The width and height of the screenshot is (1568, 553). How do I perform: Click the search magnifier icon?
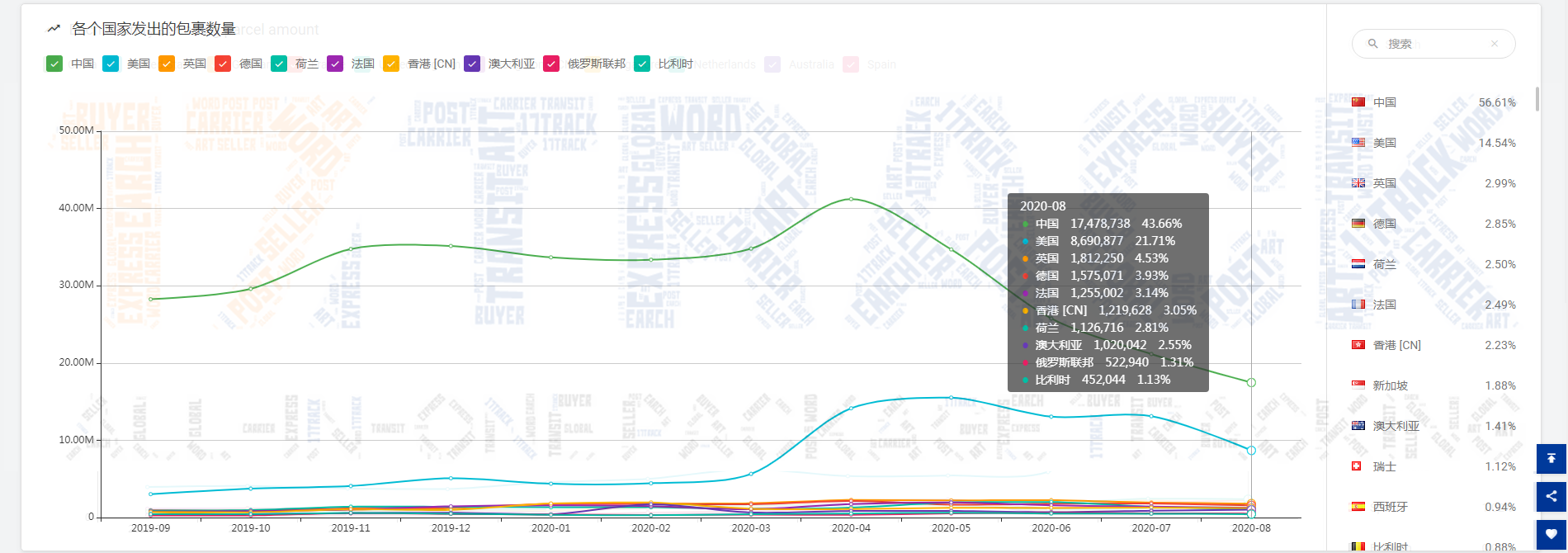pos(1373,44)
